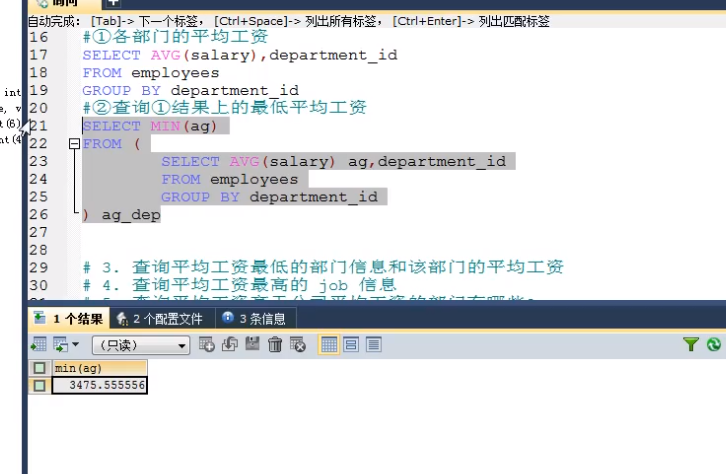Click comment #①各部门的平均工资
The height and width of the screenshot is (474, 726).
pyautogui.click(x=175, y=37)
